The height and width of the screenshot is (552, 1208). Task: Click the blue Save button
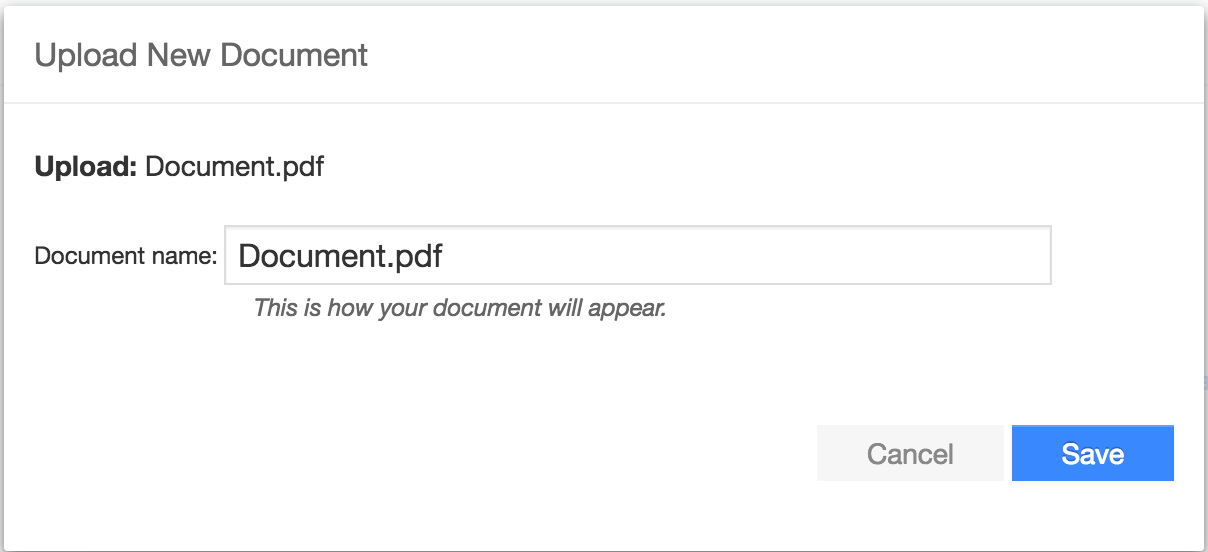coord(1092,454)
